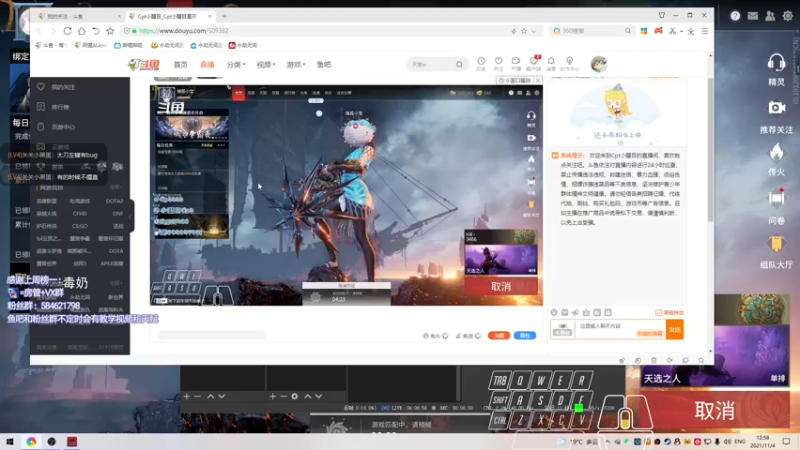
Task: Click the chat message input field
Action: [620, 330]
